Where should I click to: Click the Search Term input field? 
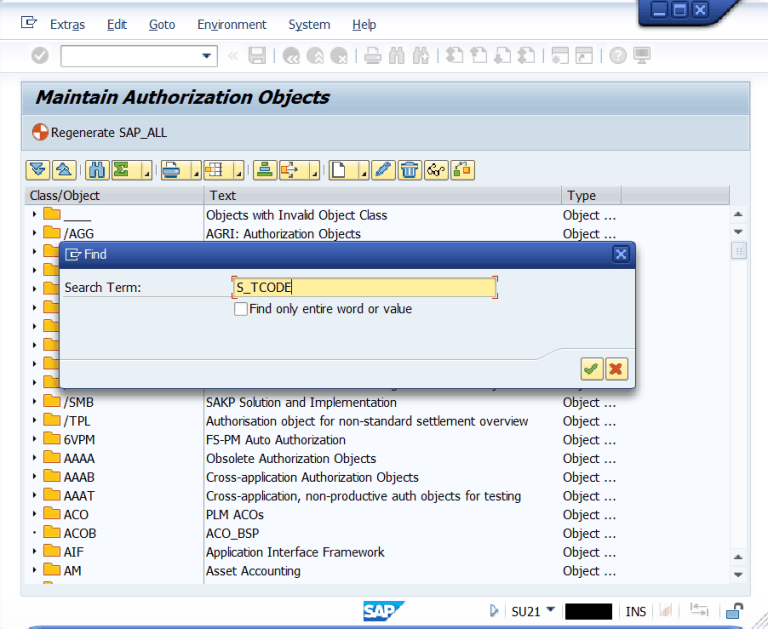click(364, 287)
